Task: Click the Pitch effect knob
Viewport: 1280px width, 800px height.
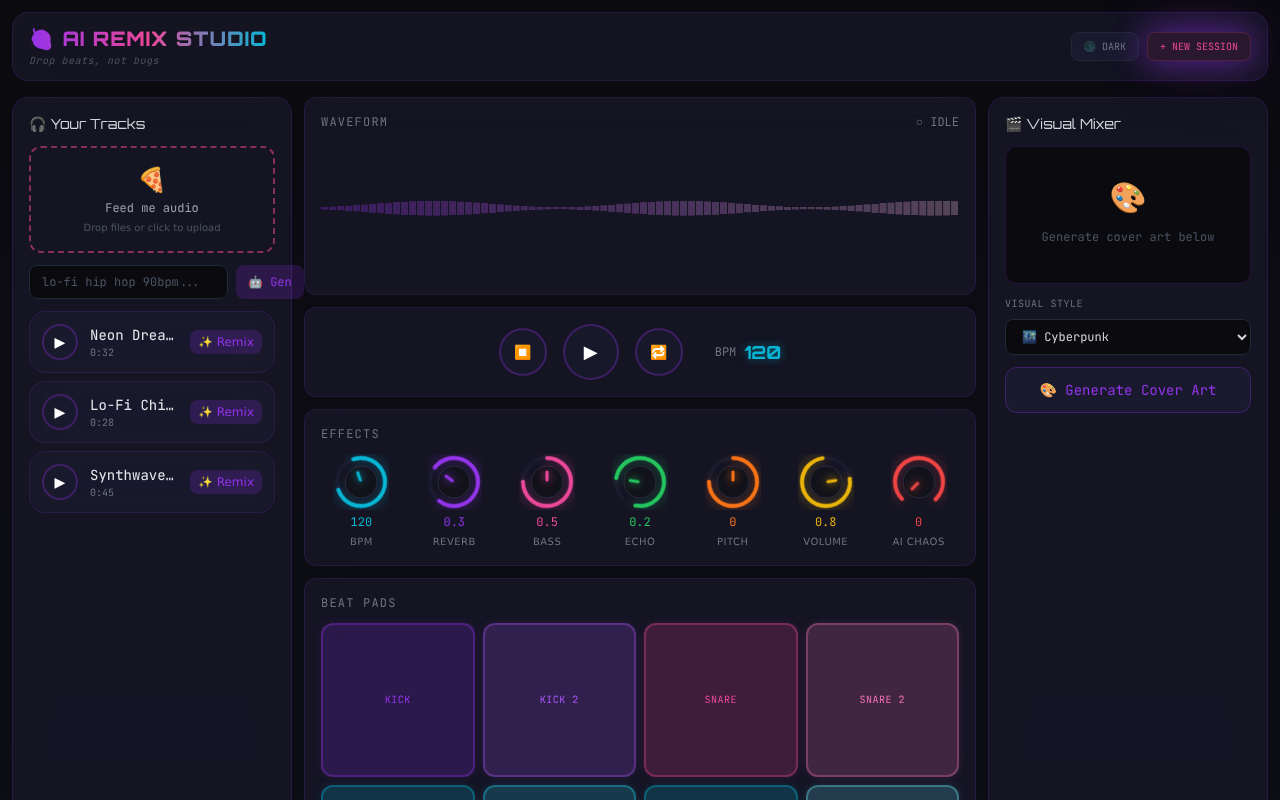Action: click(x=733, y=482)
